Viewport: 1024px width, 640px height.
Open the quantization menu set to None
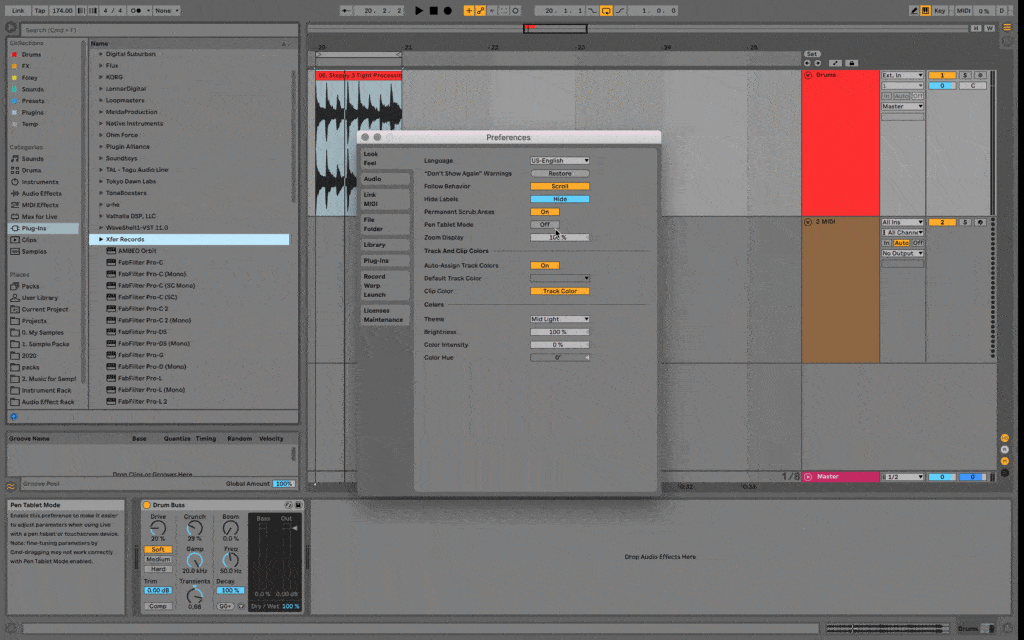pyautogui.click(x=167, y=10)
